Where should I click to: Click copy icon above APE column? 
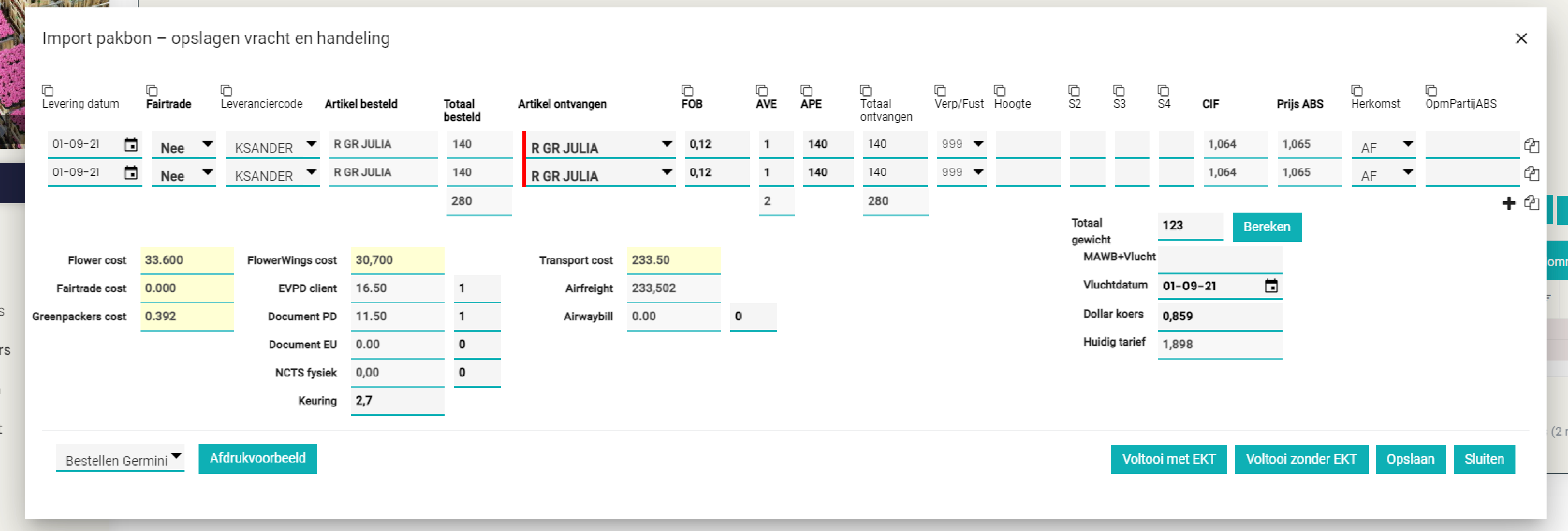806,91
